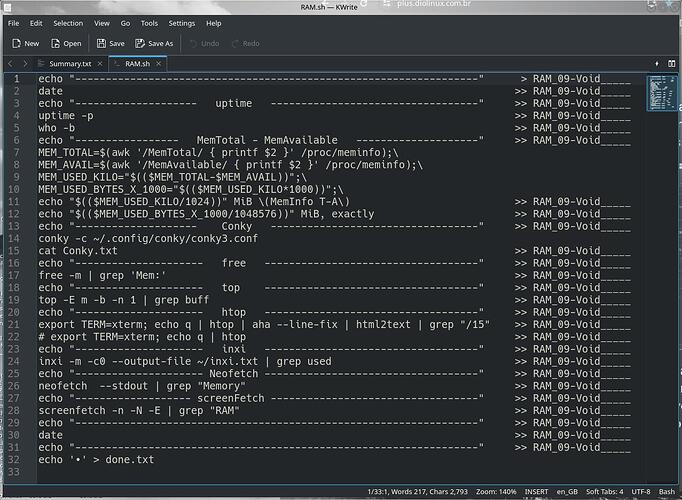Image resolution: width=682 pixels, height=500 pixels.
Task: Click the 'date' command on line 2
Action: click(x=50, y=91)
